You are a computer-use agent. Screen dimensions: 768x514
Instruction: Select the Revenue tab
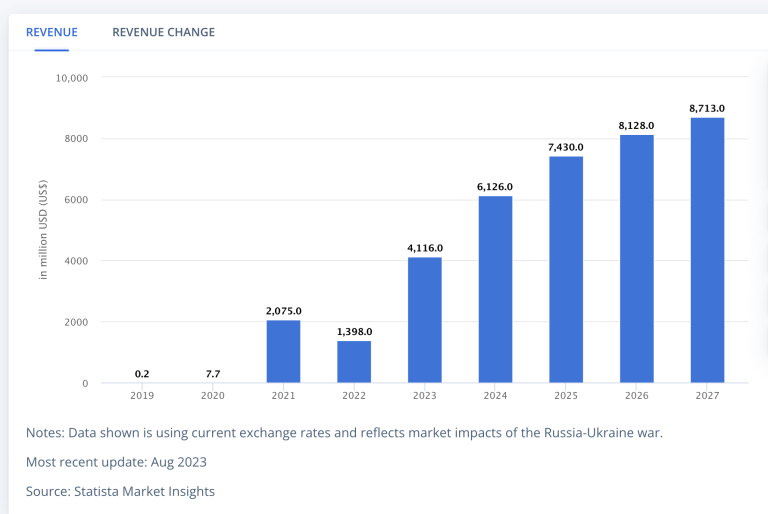coord(52,32)
